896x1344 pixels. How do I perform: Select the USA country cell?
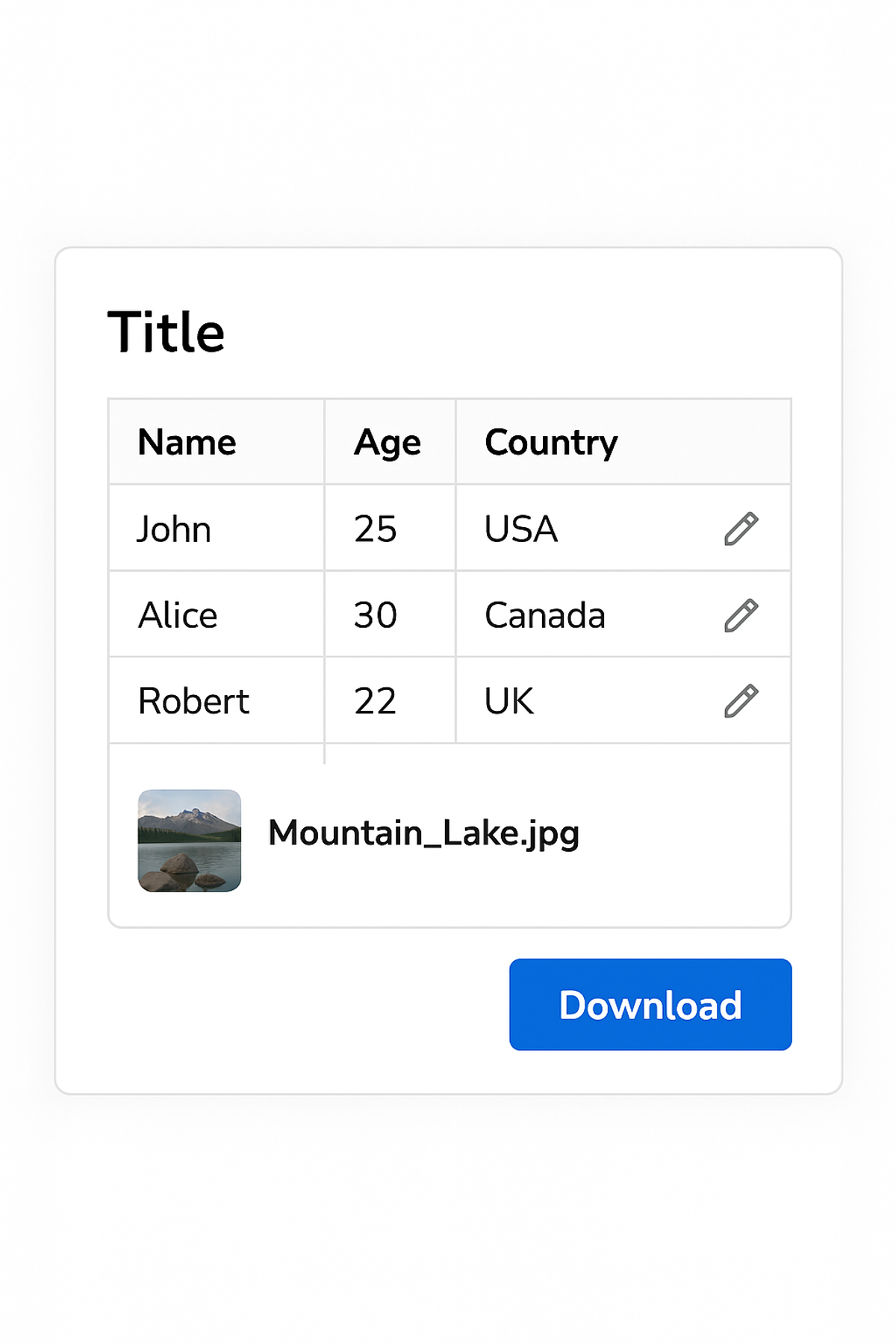coord(521,529)
